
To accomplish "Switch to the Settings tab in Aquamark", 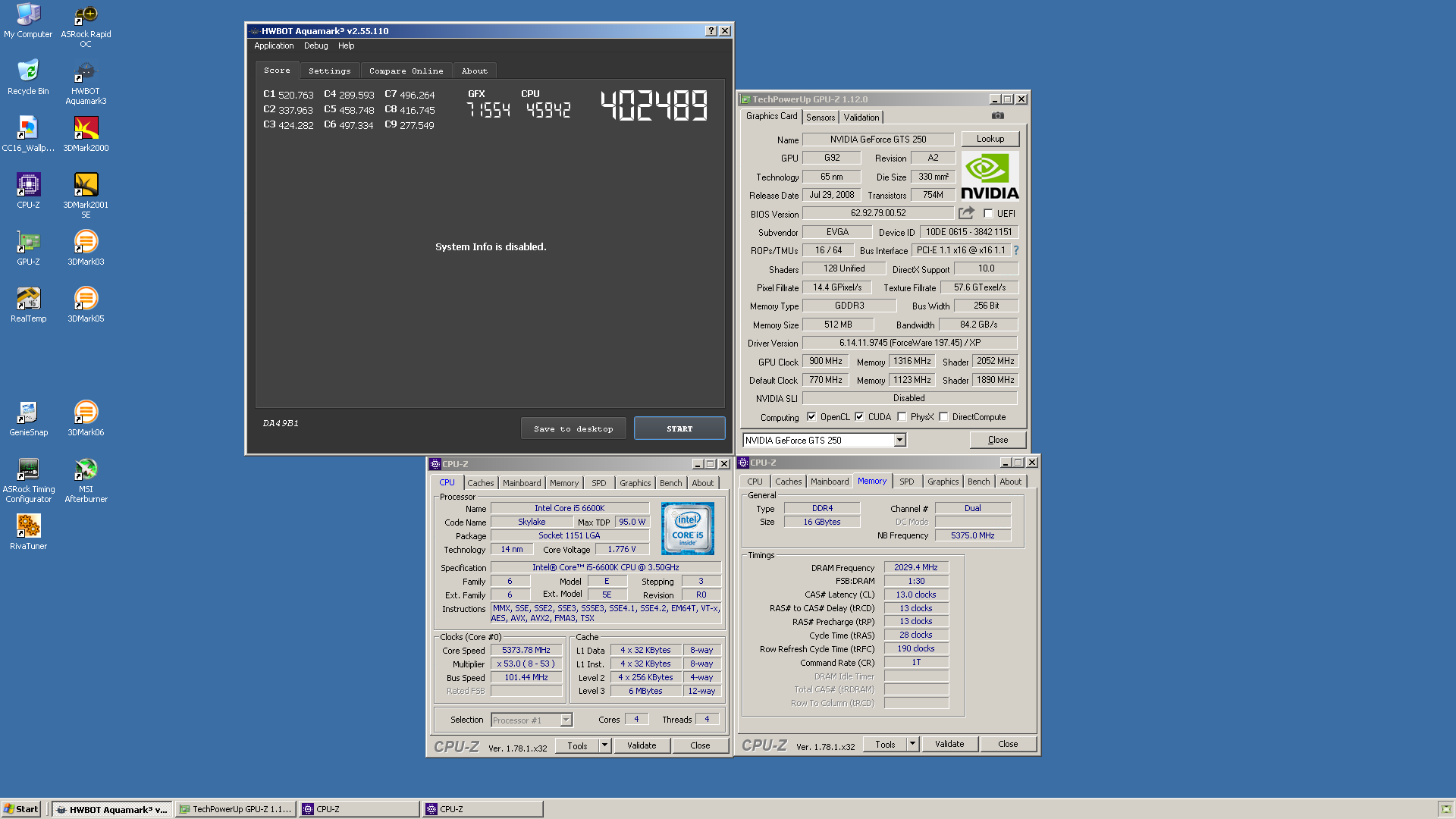I will pyautogui.click(x=330, y=71).
